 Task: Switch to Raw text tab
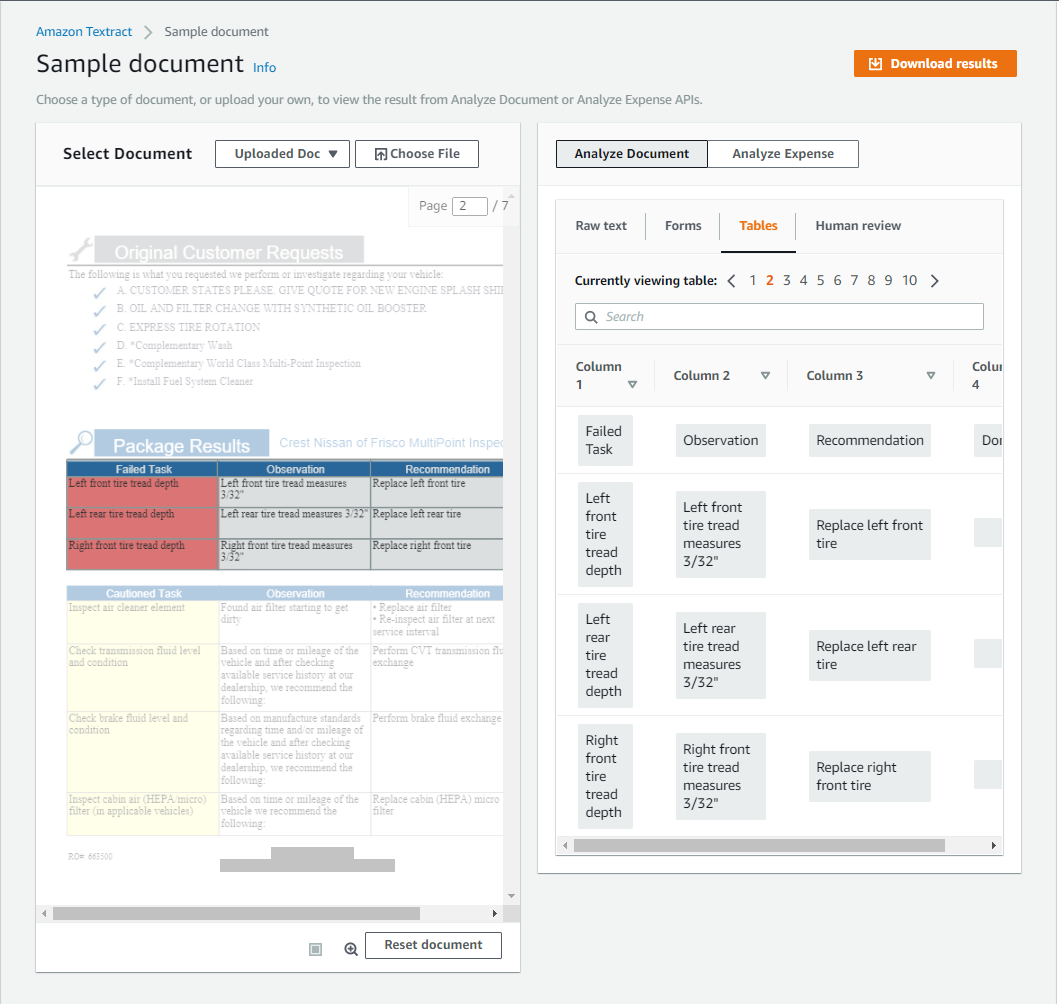pos(601,226)
